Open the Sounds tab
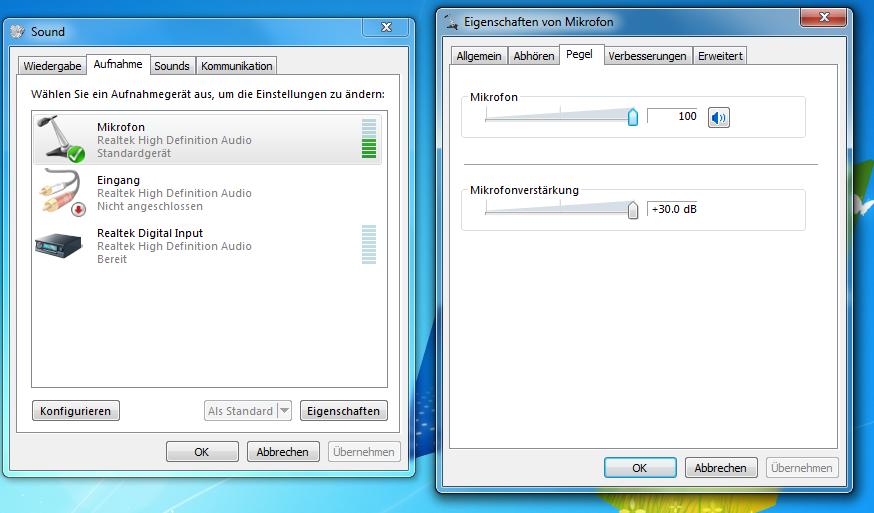This screenshot has width=874, height=513. 172,66
